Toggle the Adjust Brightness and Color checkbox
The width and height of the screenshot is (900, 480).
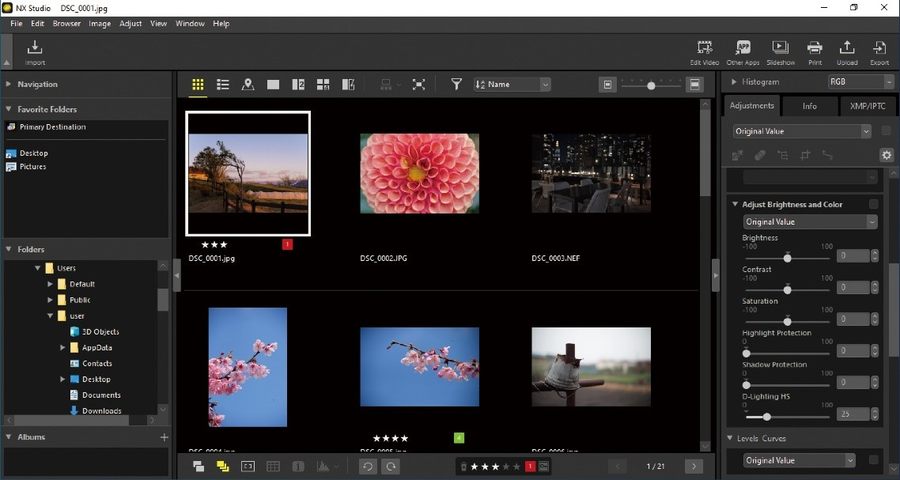click(x=873, y=204)
